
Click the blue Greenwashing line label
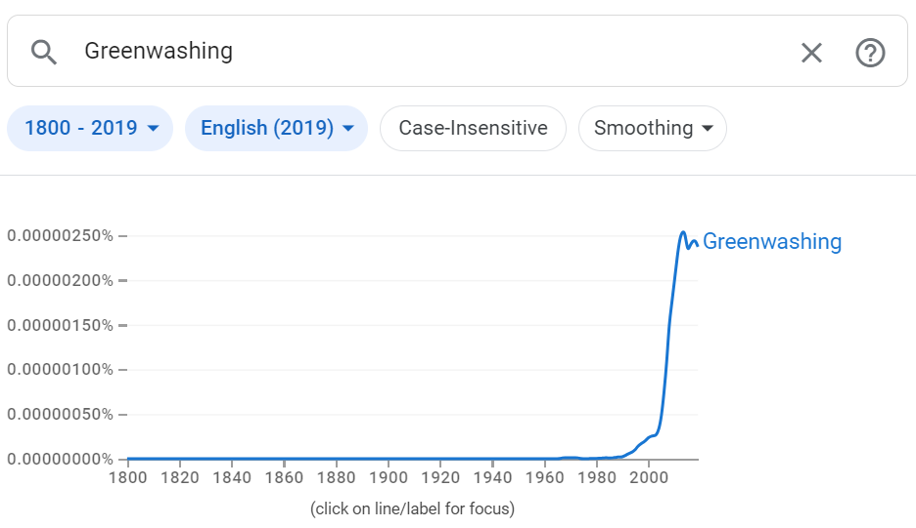pos(772,241)
